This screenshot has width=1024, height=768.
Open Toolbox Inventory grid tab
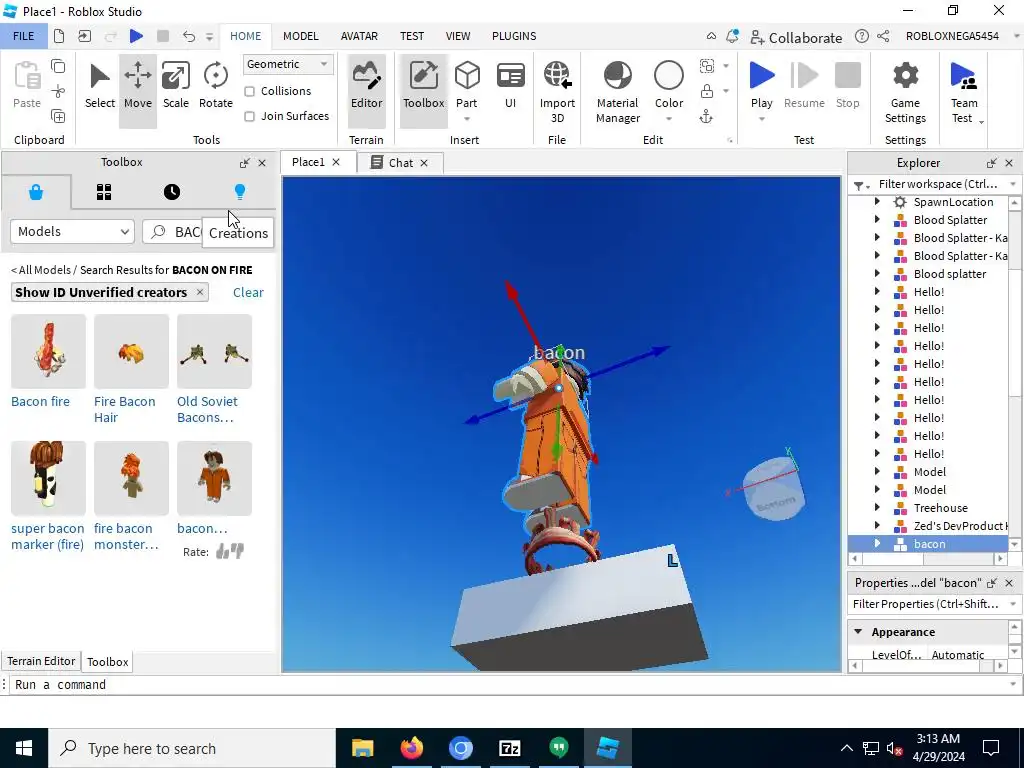tap(104, 192)
